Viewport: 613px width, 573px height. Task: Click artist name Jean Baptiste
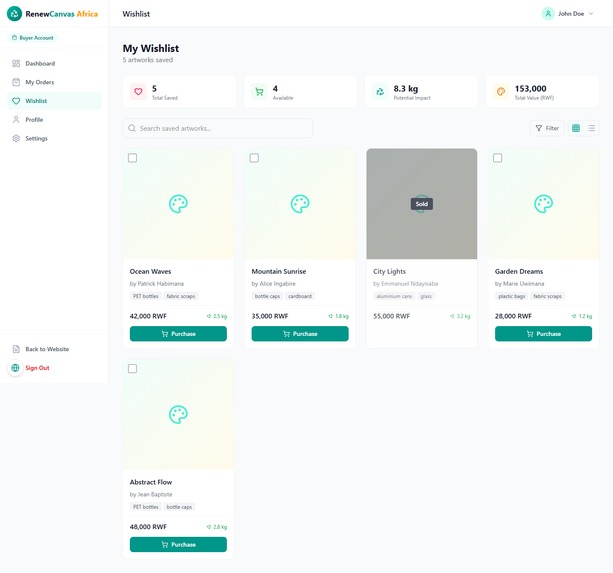click(x=155, y=494)
